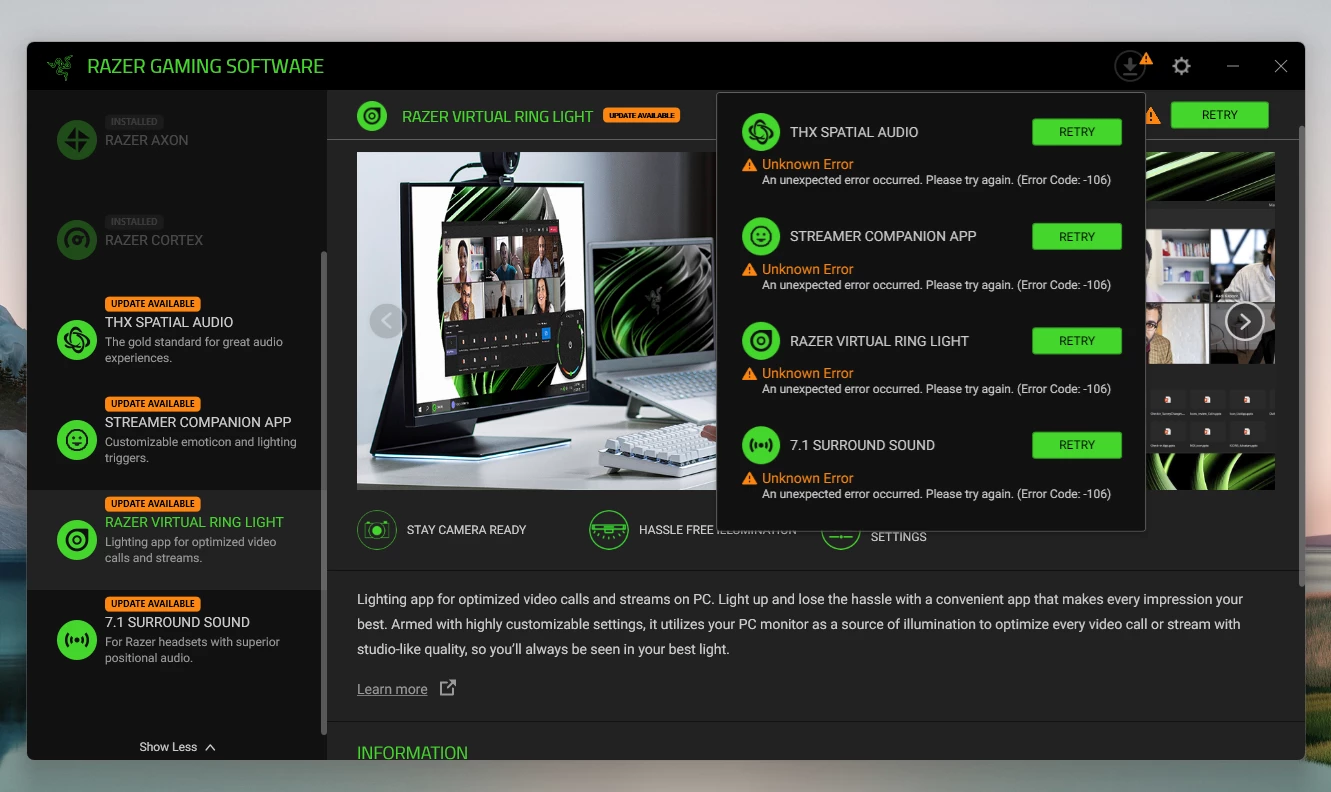The width and height of the screenshot is (1331, 792).
Task: Click warning triangle under THX Spatial Audio
Action: tap(749, 165)
